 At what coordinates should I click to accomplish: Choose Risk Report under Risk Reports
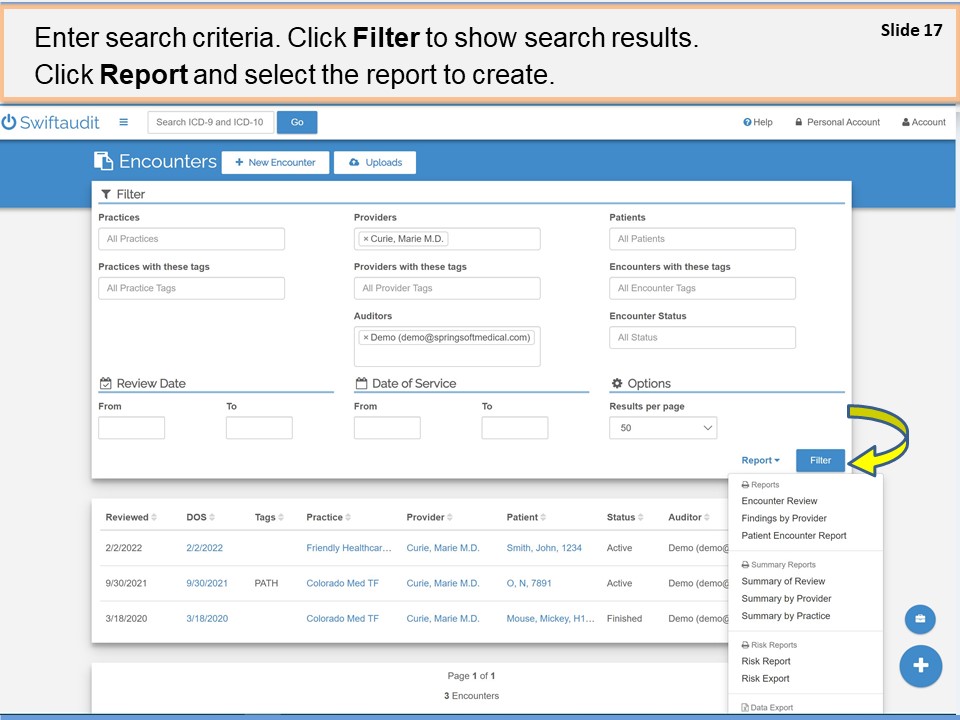[x=765, y=661]
